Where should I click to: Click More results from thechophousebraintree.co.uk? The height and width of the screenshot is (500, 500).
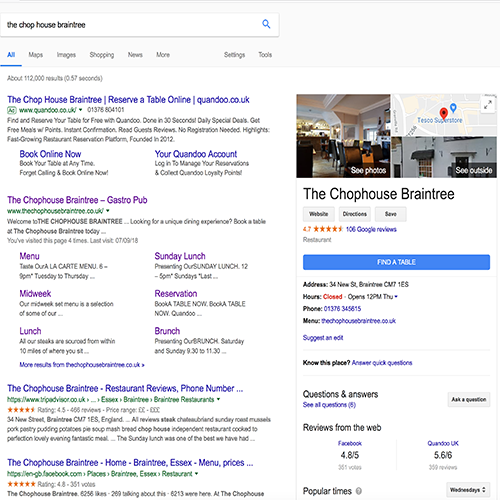click(x=82, y=365)
